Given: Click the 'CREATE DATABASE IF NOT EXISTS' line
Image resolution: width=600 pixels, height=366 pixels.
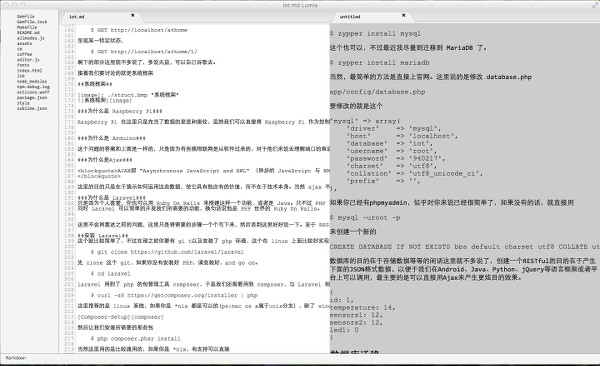Looking at the screenshot, I should point(465,247).
